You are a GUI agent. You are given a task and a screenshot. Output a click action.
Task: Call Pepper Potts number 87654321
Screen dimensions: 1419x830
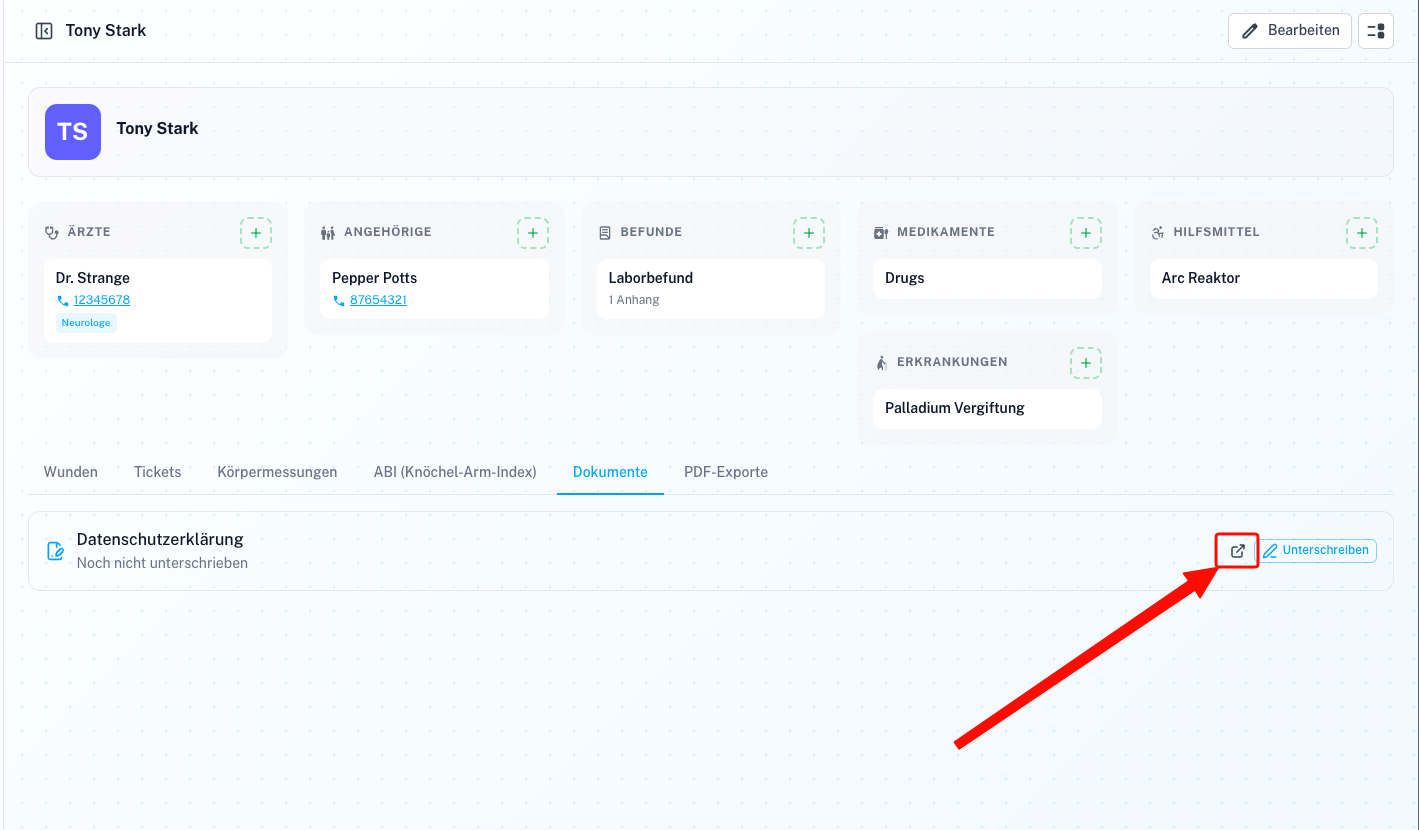378,300
